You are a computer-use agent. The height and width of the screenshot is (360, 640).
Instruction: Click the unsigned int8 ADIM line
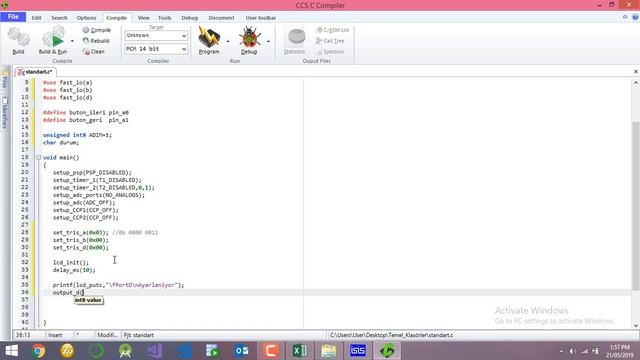pyautogui.click(x=77, y=135)
